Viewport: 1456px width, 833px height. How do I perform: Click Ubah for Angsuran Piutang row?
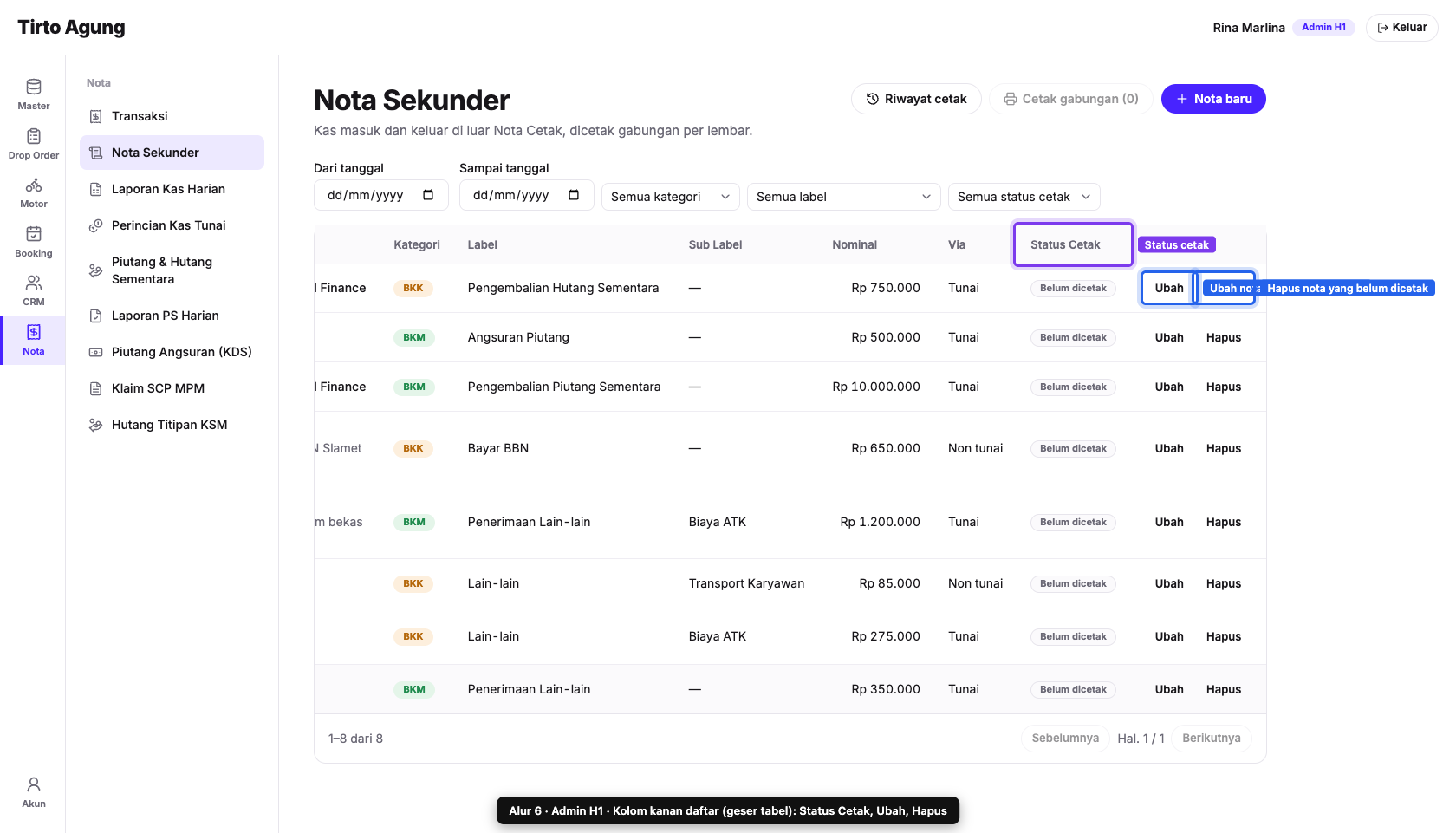(x=1168, y=337)
